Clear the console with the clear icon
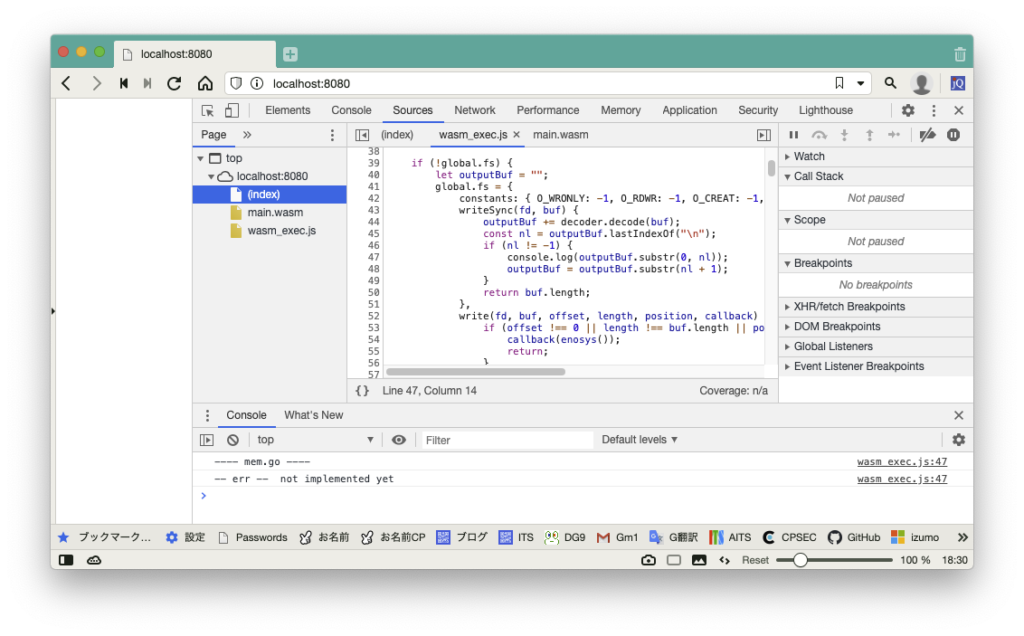 232,440
